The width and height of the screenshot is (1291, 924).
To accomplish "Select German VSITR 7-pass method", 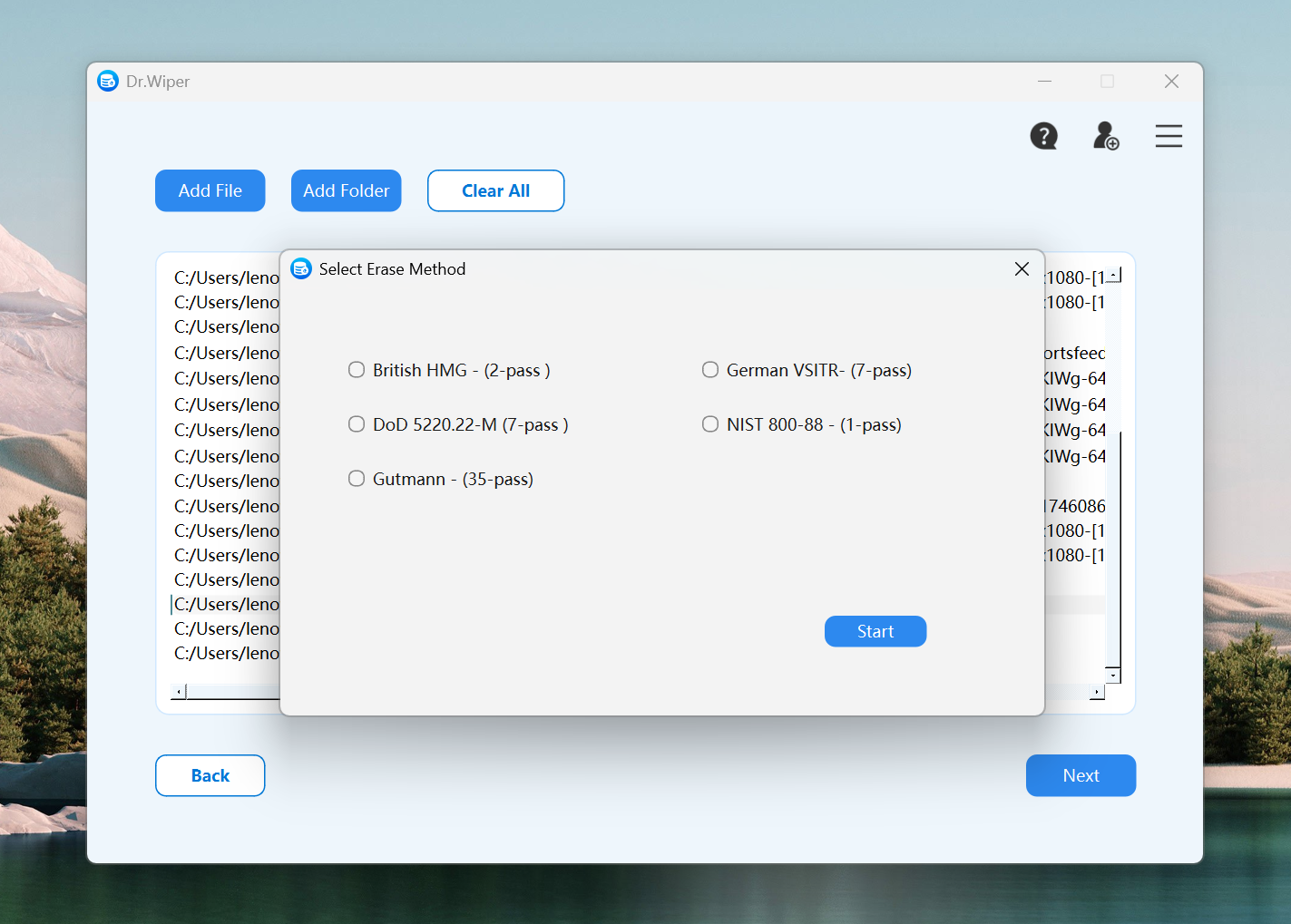I will point(807,370).
